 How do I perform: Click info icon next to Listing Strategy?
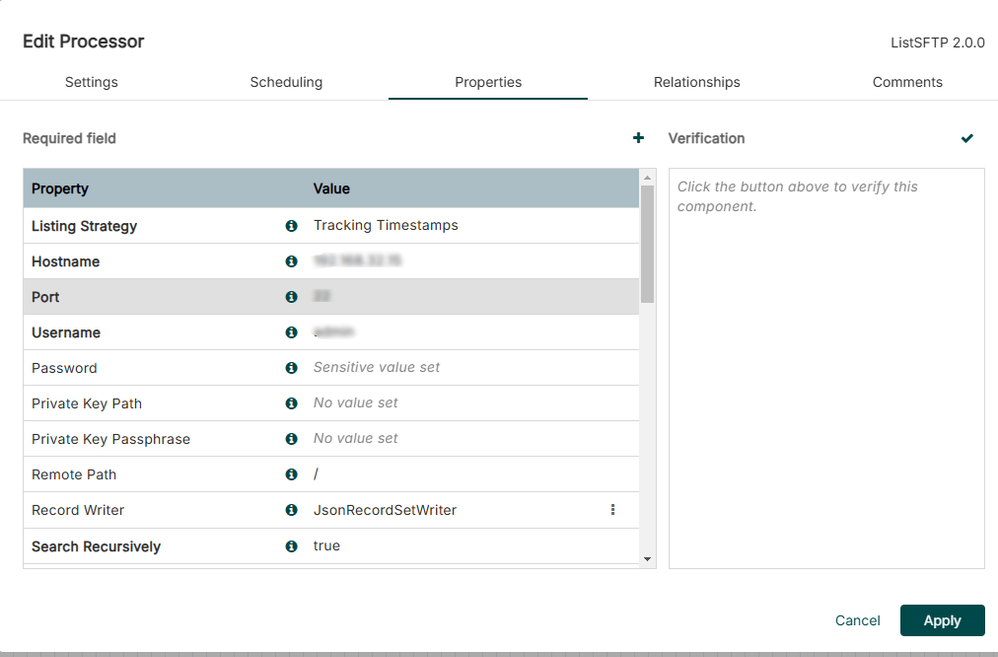coord(291,226)
